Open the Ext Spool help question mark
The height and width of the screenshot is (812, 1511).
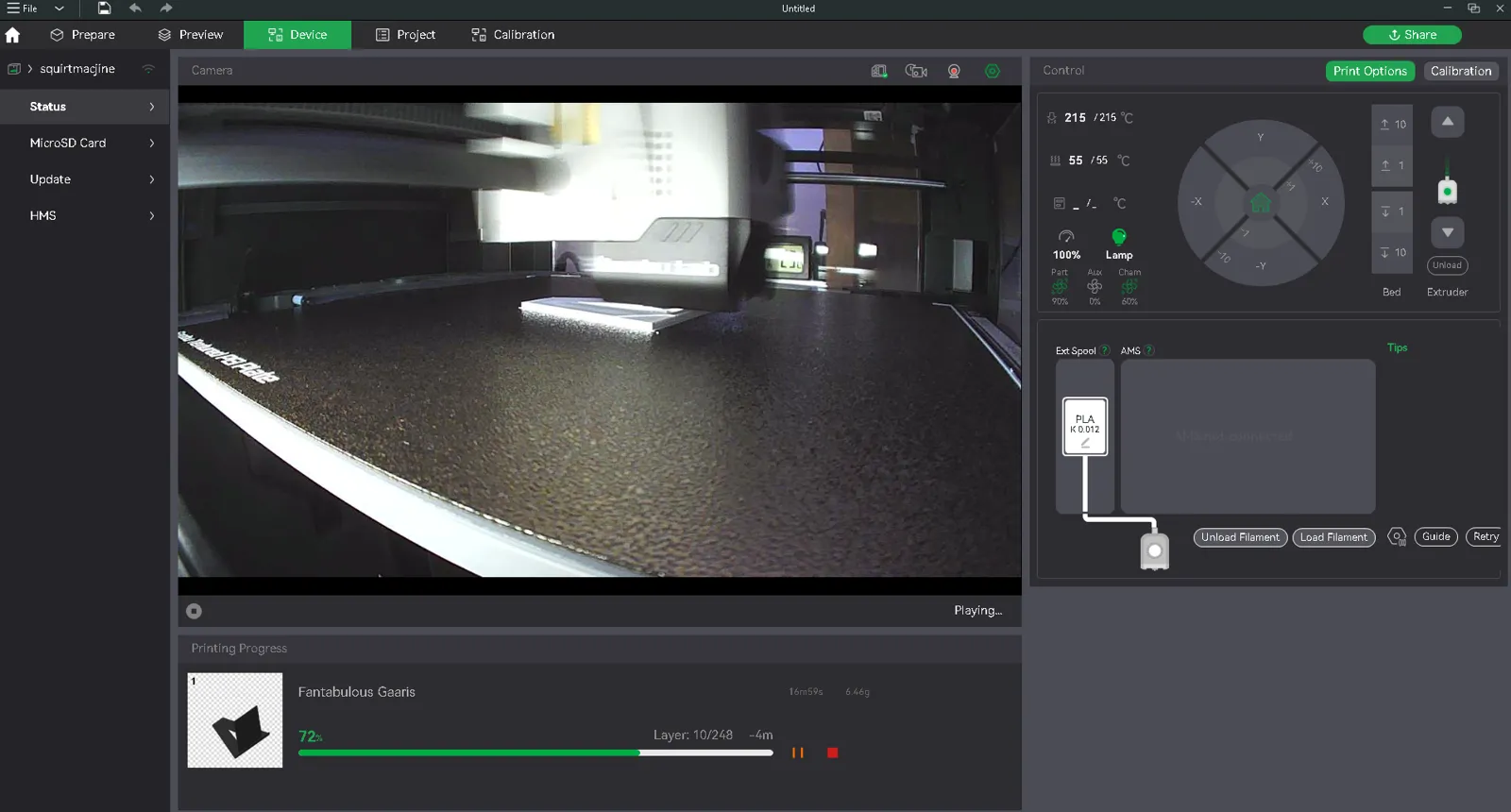click(x=1105, y=350)
